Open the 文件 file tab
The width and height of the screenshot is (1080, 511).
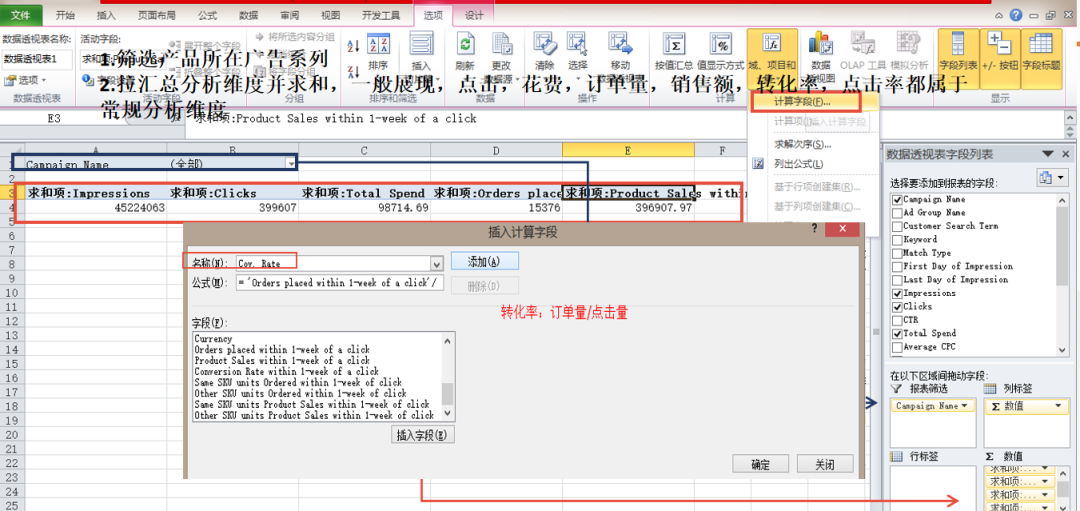pos(21,14)
